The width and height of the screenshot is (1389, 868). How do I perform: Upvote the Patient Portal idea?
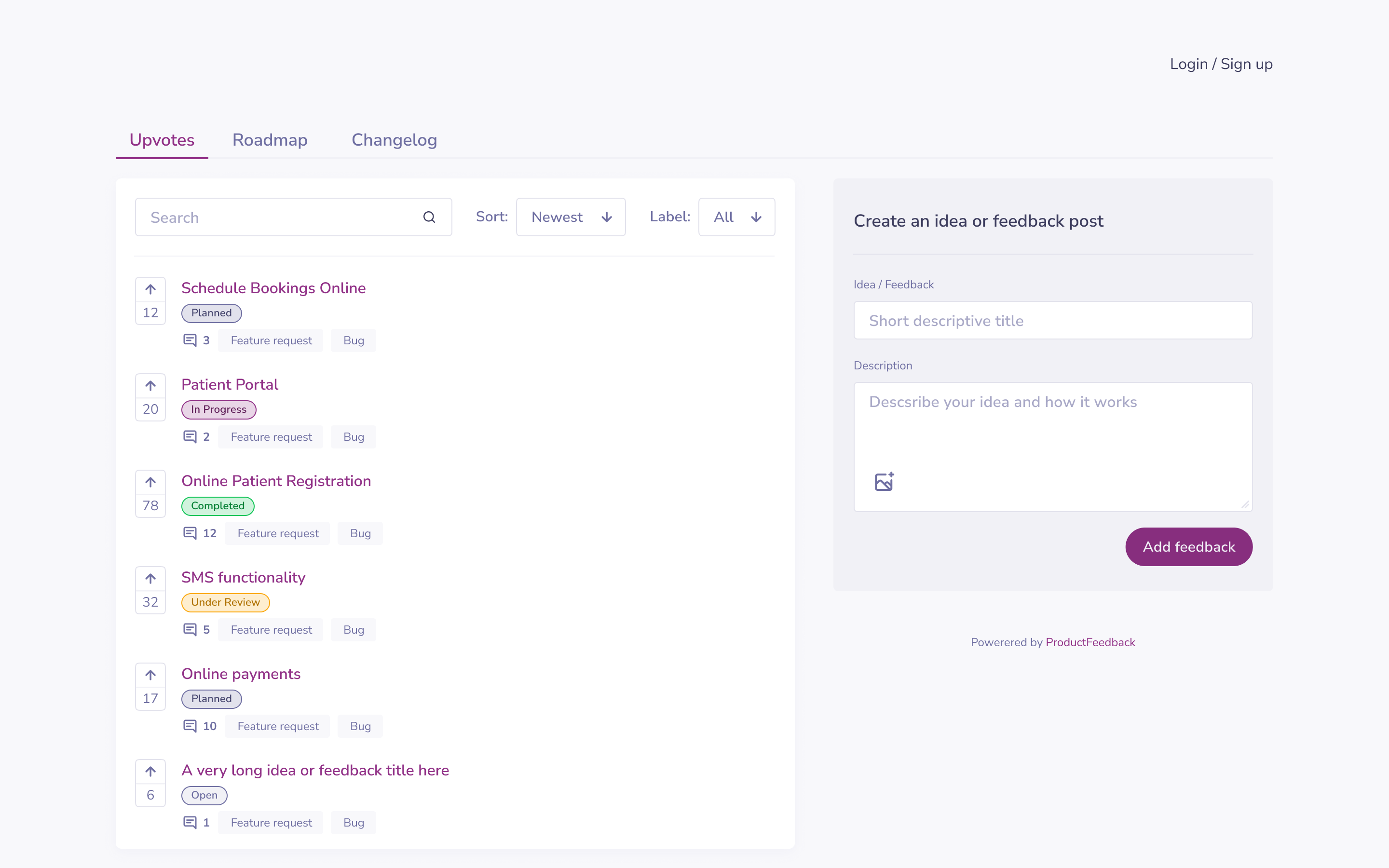[150, 385]
